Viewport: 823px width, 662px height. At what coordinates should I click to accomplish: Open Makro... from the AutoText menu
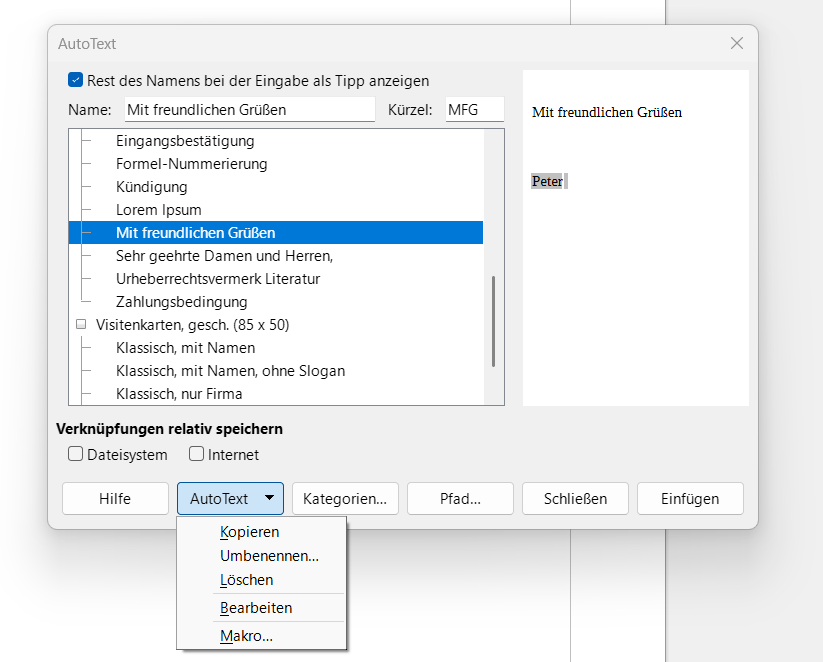point(247,636)
